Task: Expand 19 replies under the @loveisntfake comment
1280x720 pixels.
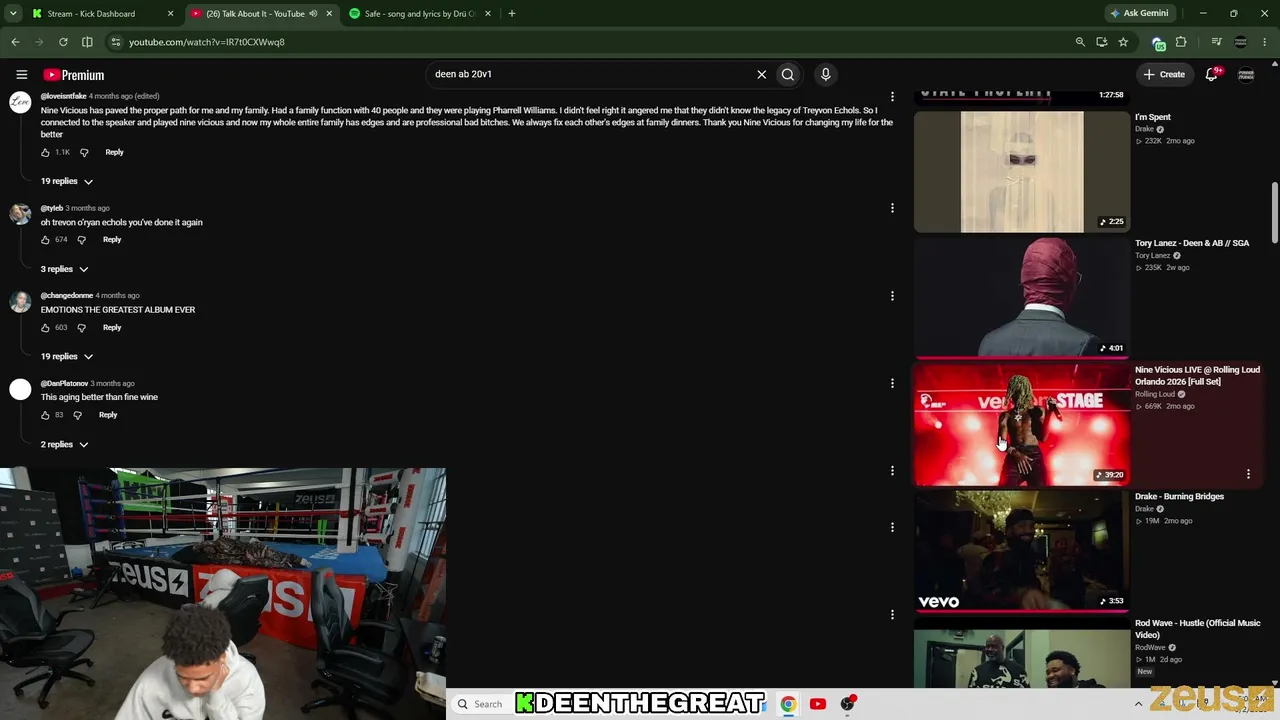Action: point(67,181)
